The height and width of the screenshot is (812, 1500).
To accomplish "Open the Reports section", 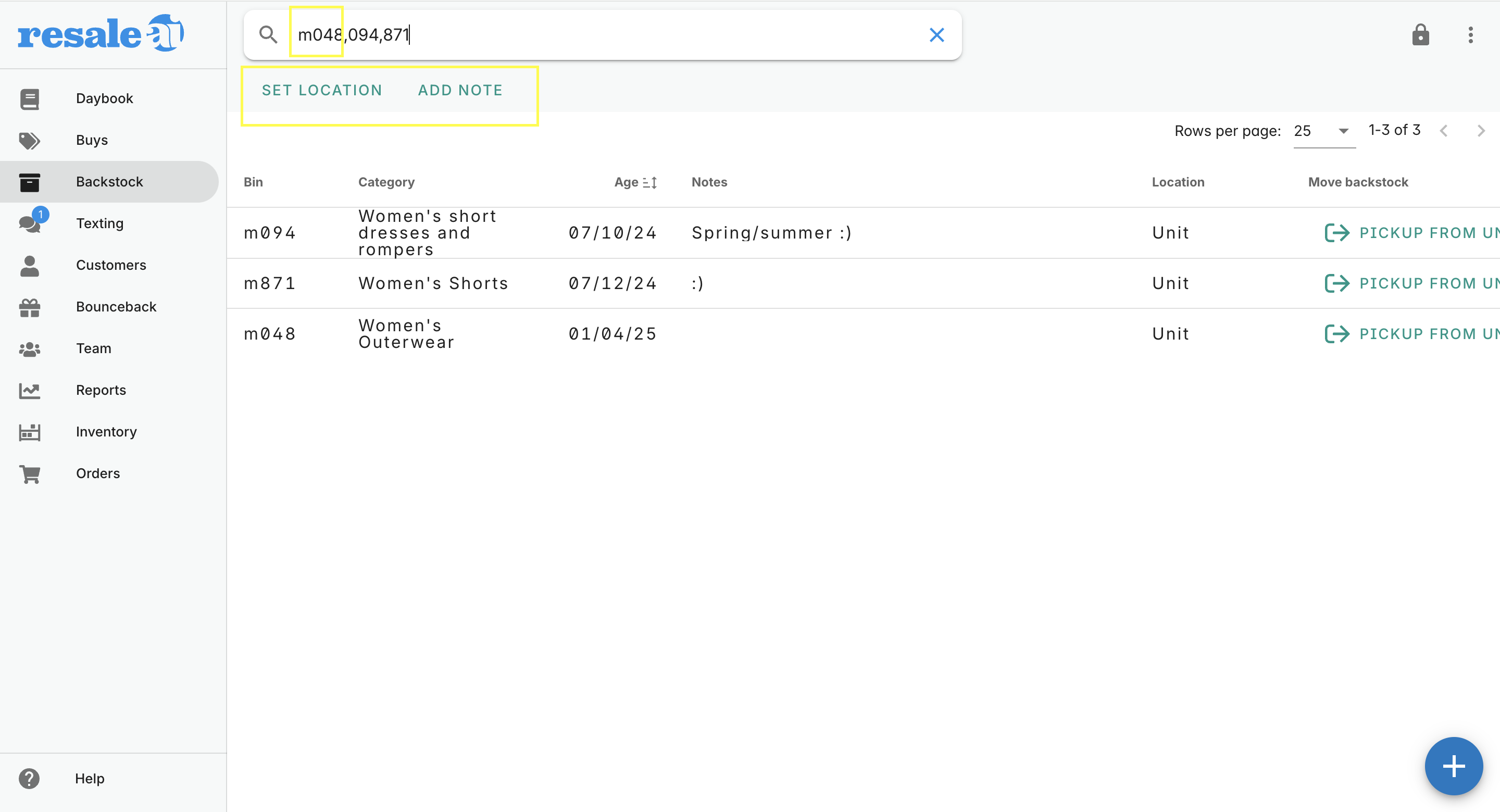I will 101,390.
